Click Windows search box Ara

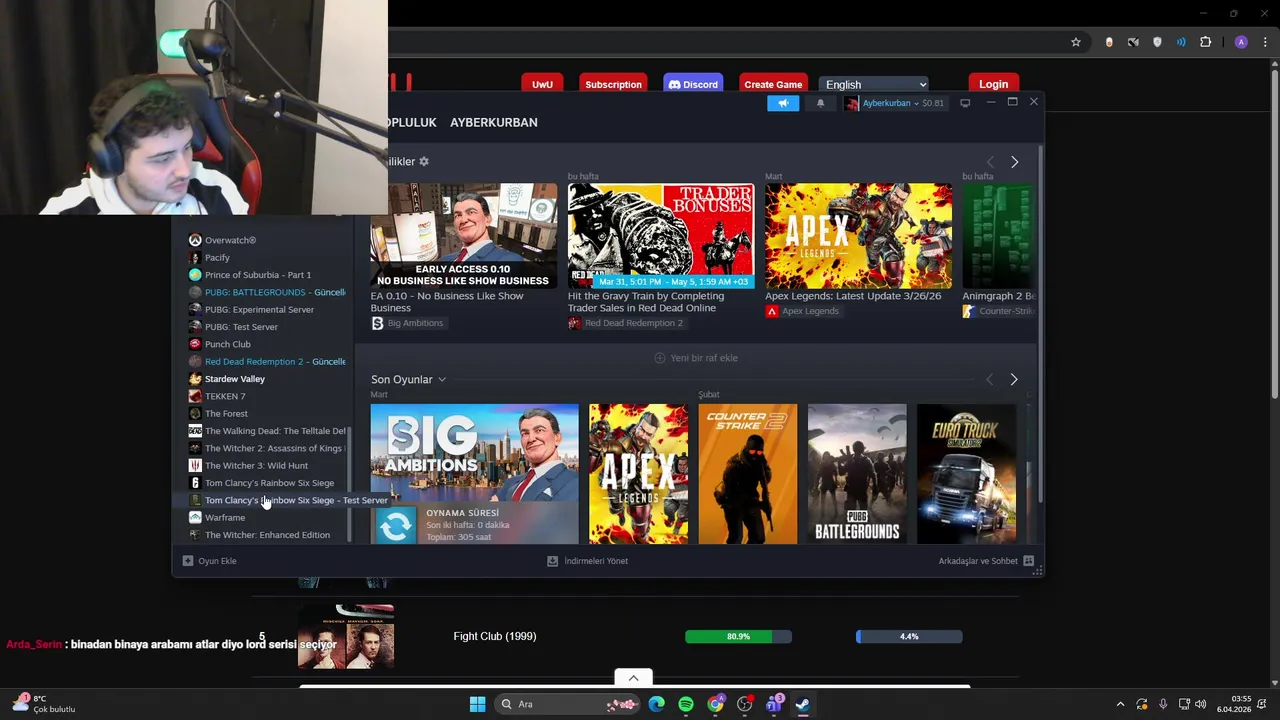tap(568, 704)
